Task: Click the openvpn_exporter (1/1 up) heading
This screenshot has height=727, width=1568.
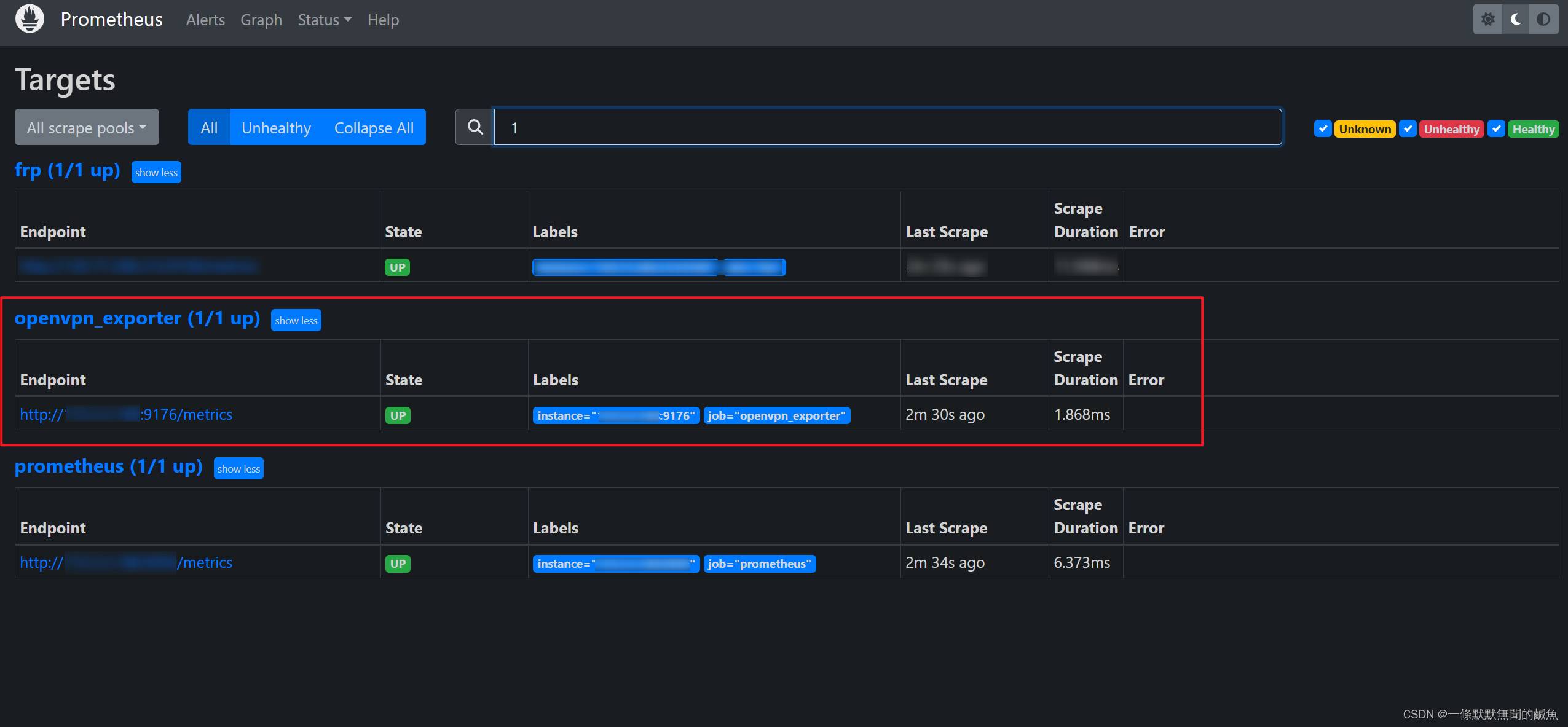Action: [x=138, y=318]
